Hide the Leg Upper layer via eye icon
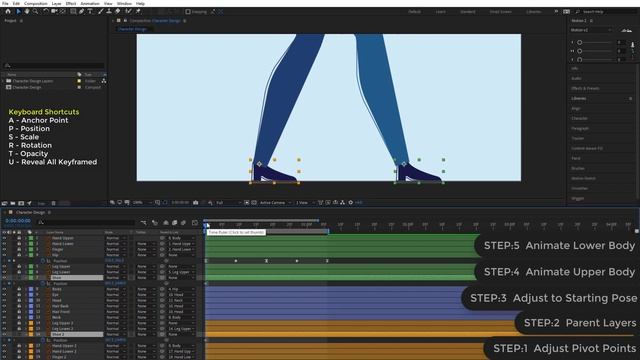640x360 pixels. click(x=4, y=266)
